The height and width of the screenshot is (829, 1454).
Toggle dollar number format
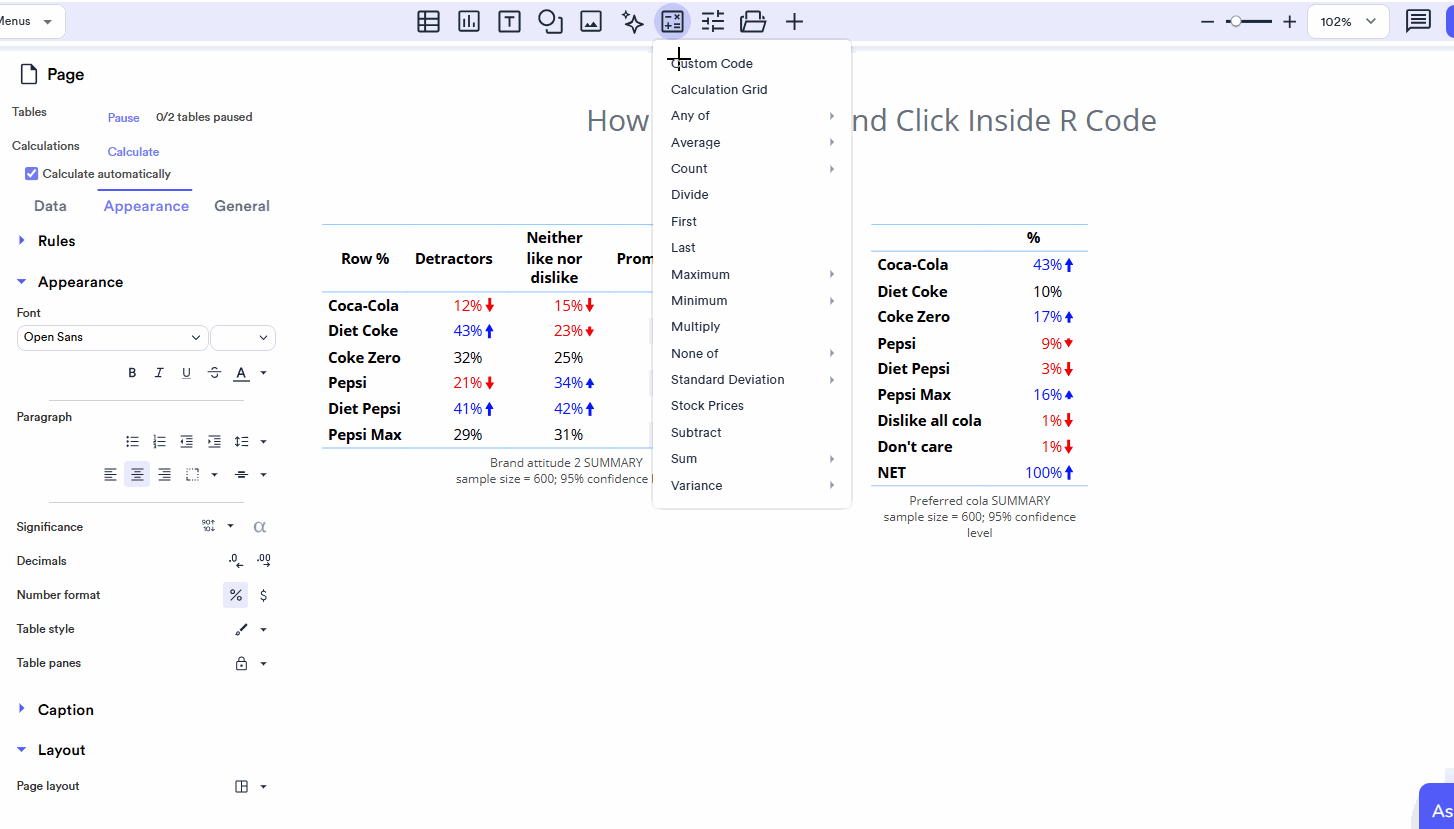coord(263,595)
